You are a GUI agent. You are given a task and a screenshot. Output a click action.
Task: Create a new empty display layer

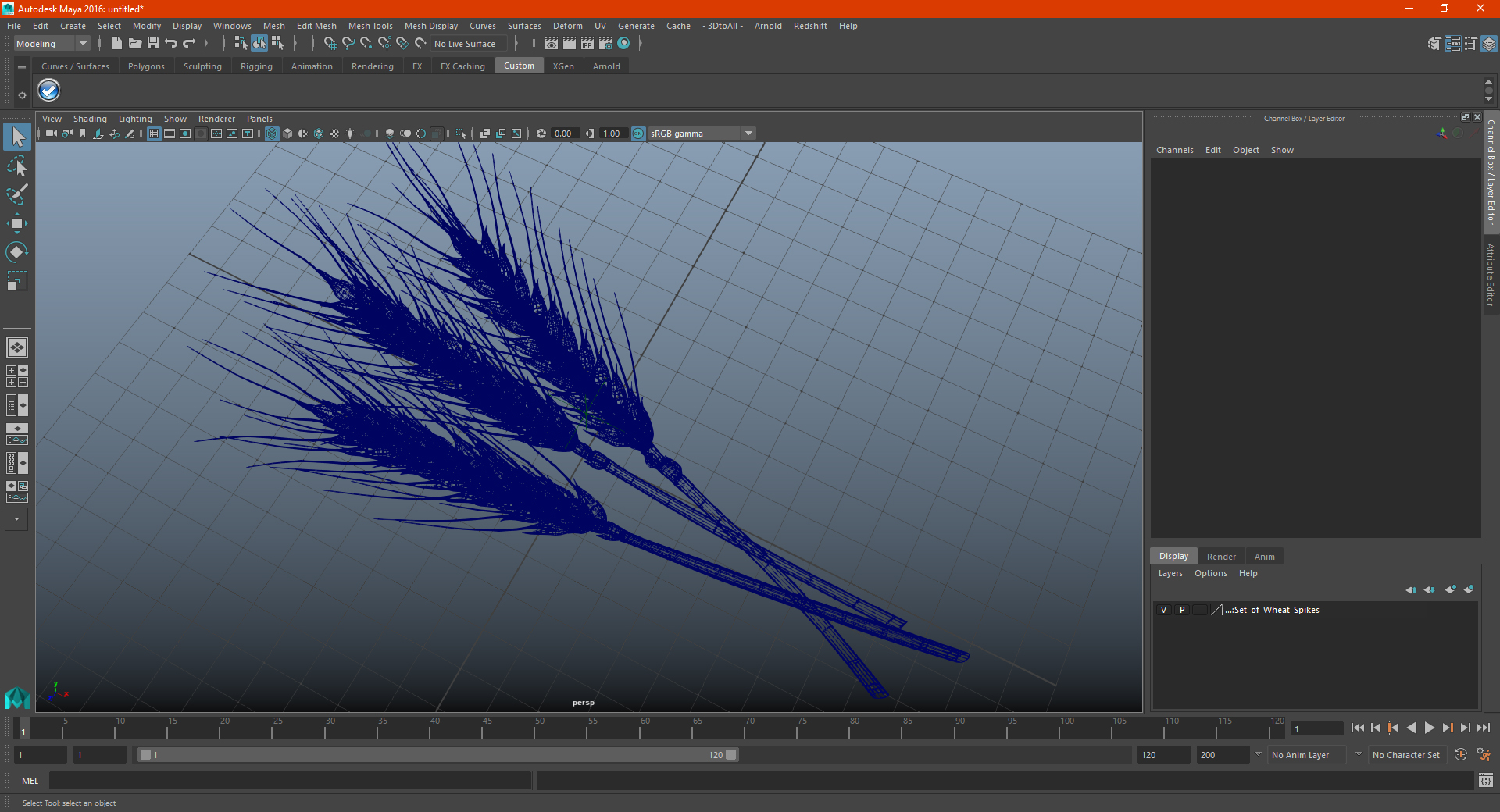pyautogui.click(x=1450, y=589)
